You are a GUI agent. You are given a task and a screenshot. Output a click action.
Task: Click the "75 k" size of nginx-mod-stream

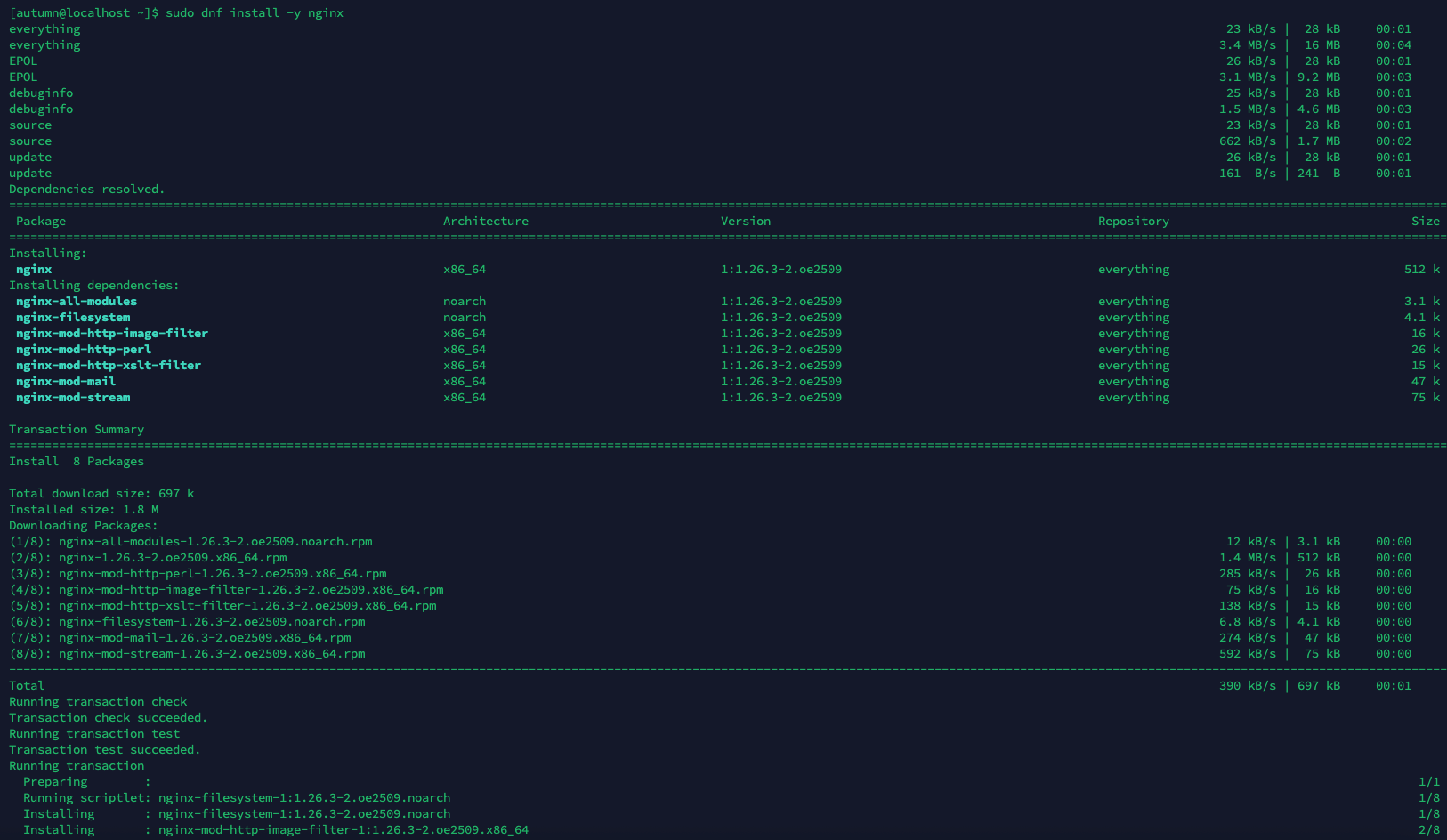[1426, 398]
